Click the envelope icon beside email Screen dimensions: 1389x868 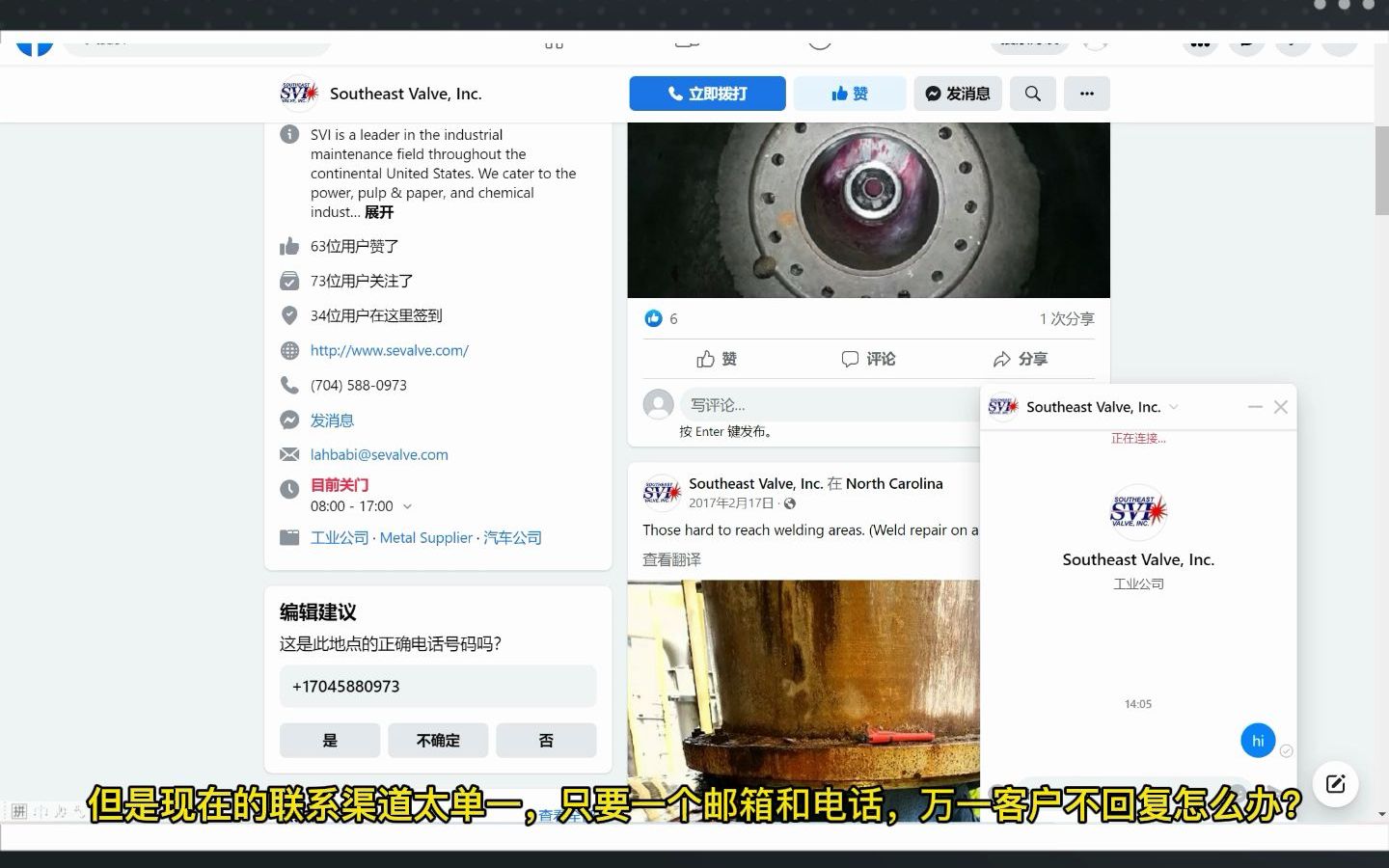(x=289, y=454)
